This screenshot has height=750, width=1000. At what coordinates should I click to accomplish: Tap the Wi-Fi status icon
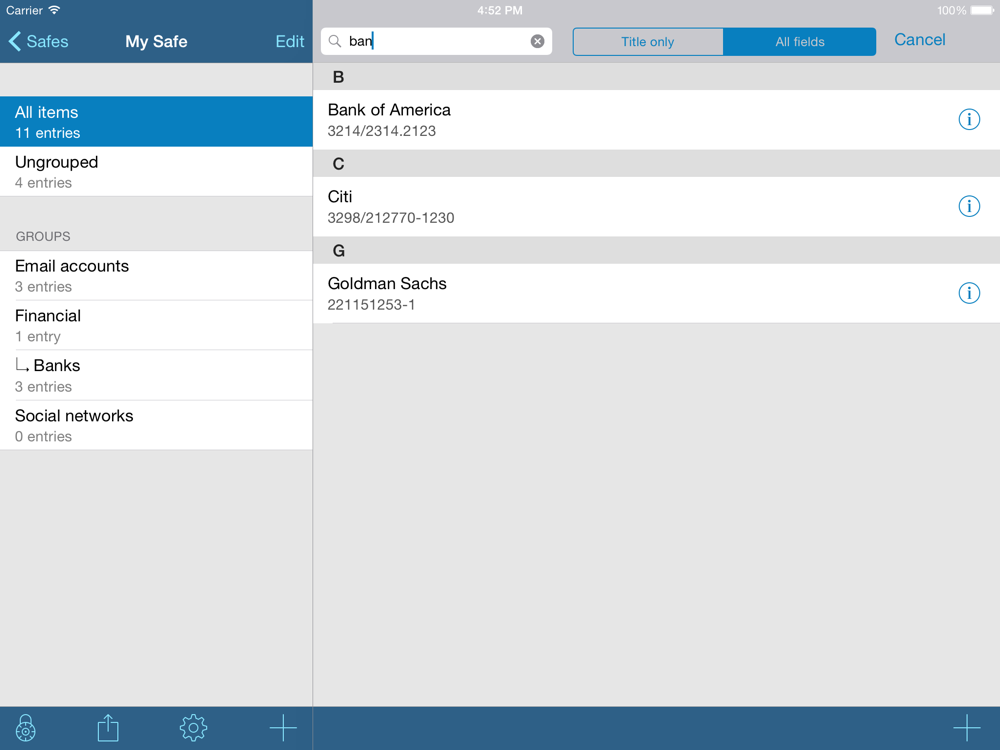click(55, 10)
